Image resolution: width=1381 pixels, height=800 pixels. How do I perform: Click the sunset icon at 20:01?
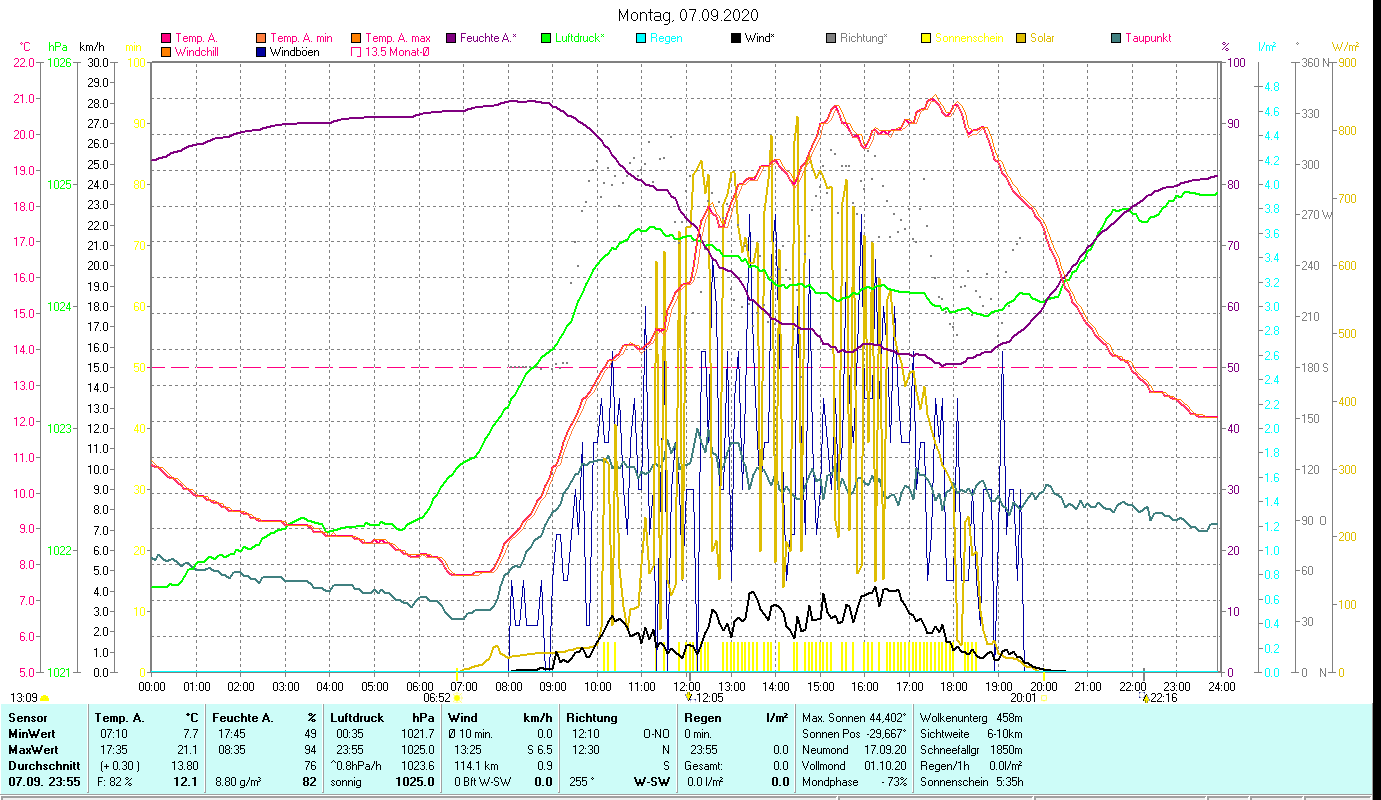tap(1044, 698)
